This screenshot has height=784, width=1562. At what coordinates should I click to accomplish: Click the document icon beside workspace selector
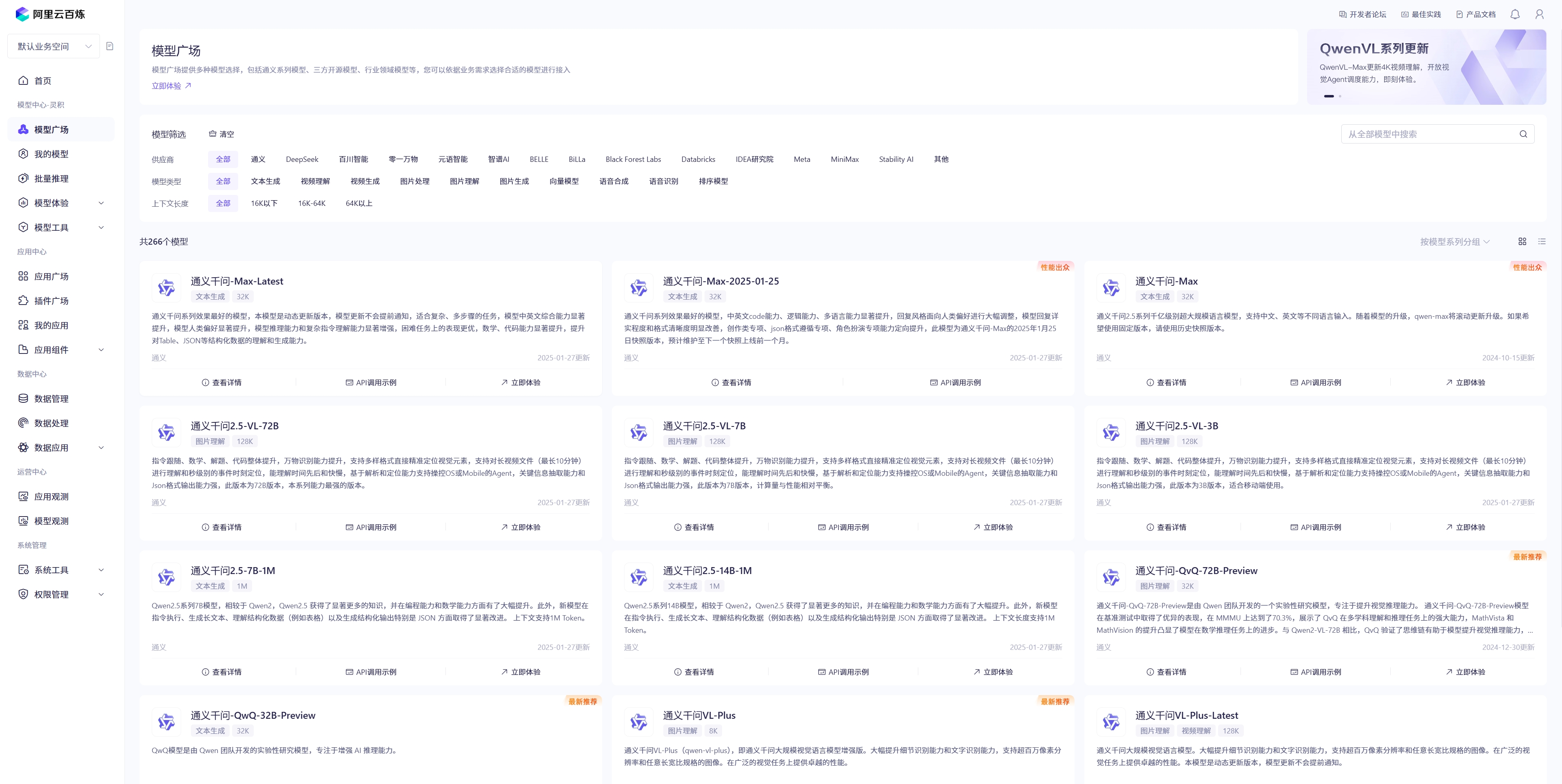pyautogui.click(x=110, y=46)
